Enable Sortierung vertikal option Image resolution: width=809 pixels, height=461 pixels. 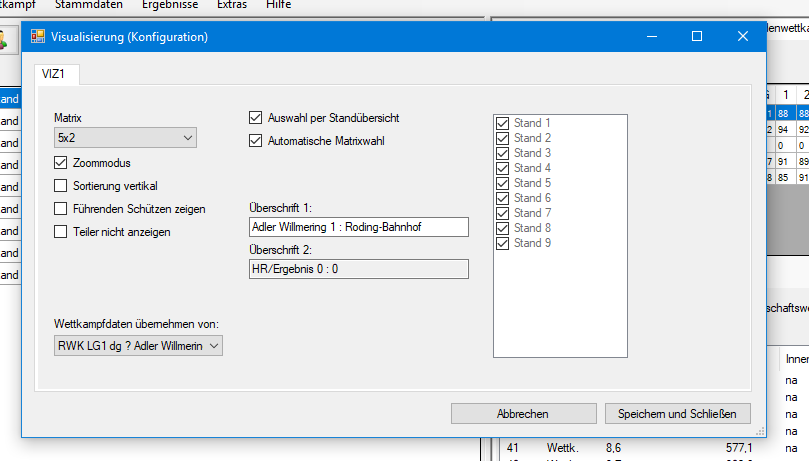(x=61, y=186)
